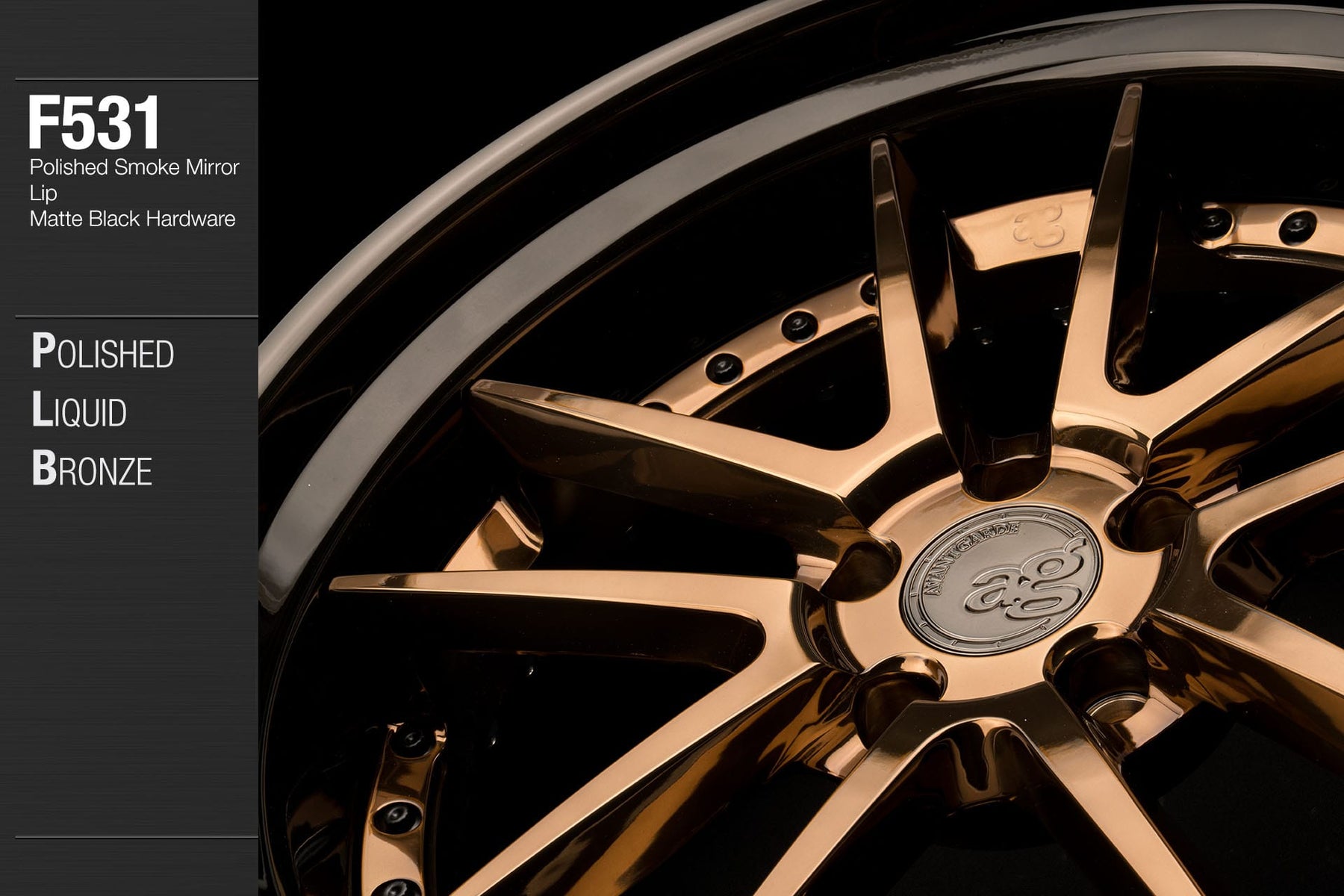
Task: Click the divider line at sidebar bottom
Action: point(136,837)
